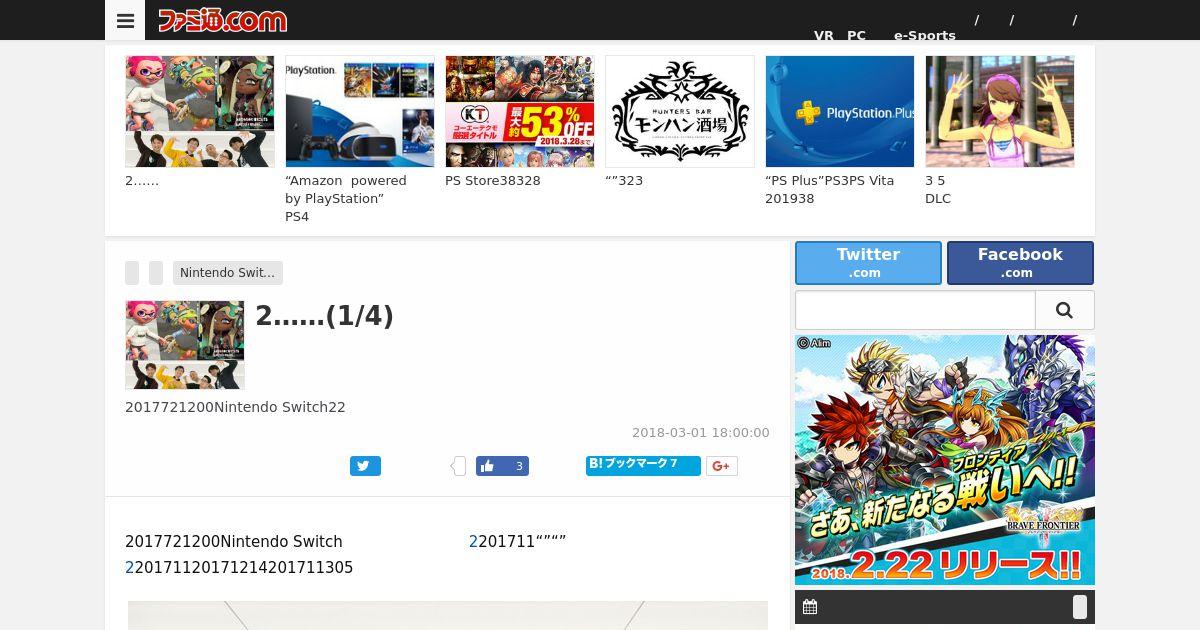
Task: Open the "3 5 DLC" headline link
Action: [x=938, y=190]
